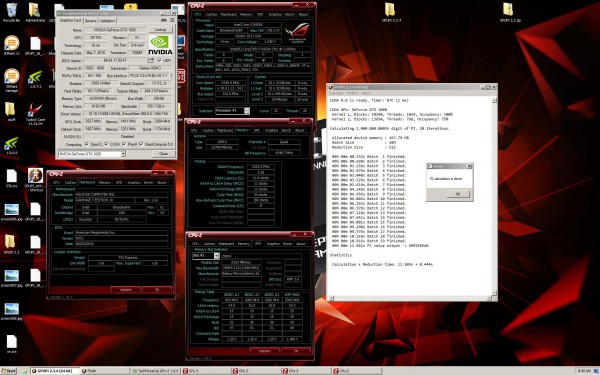Expand the GPU selection dropdown in GPU-Z
The width and height of the screenshot is (600, 375).
[123, 154]
